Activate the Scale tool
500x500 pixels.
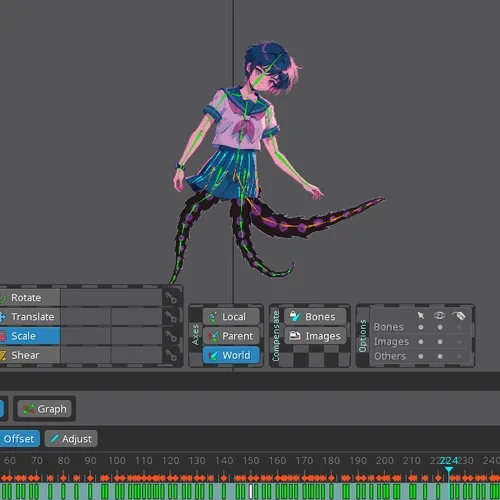(30, 336)
